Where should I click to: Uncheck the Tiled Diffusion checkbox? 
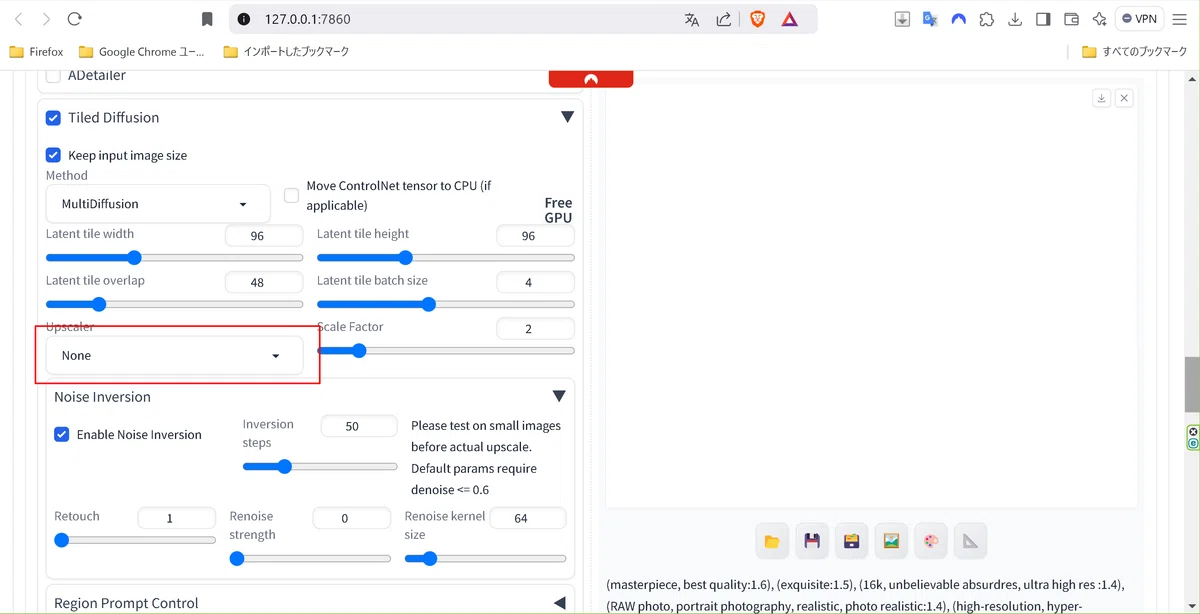[x=54, y=118]
